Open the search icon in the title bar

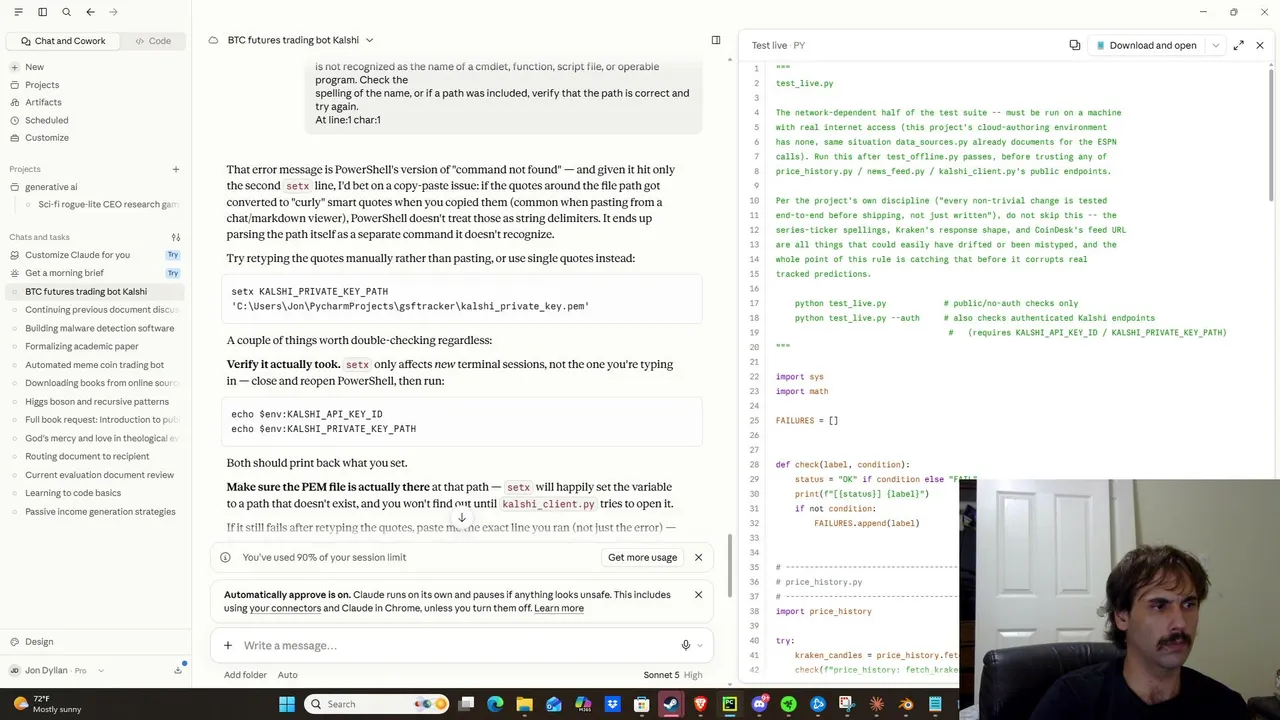coord(66,12)
